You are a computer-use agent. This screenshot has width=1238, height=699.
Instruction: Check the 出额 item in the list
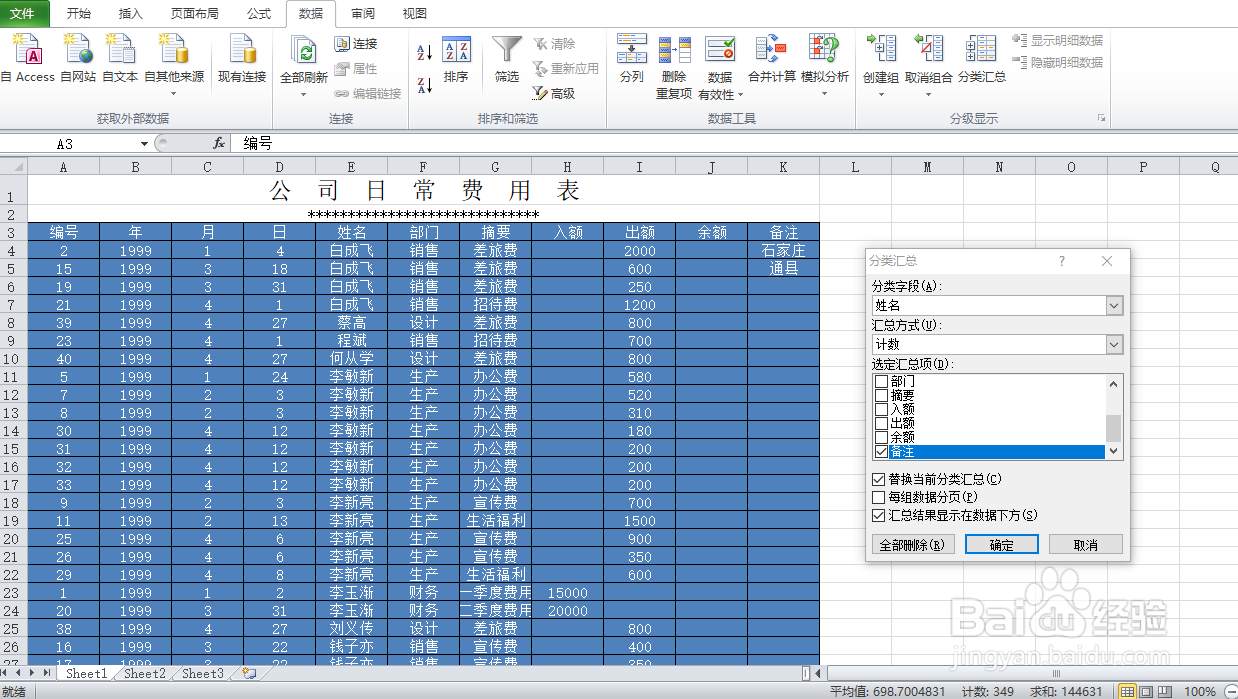pyautogui.click(x=881, y=424)
